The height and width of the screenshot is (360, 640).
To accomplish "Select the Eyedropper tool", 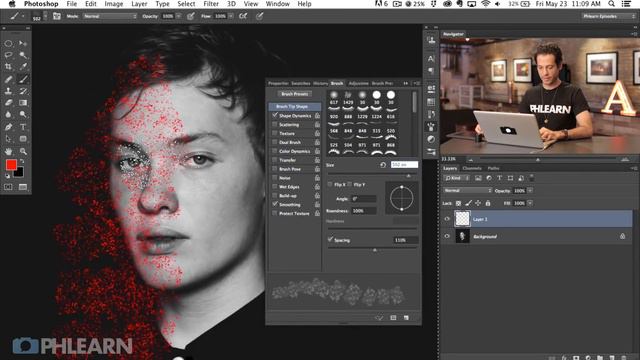I will tap(23, 67).
